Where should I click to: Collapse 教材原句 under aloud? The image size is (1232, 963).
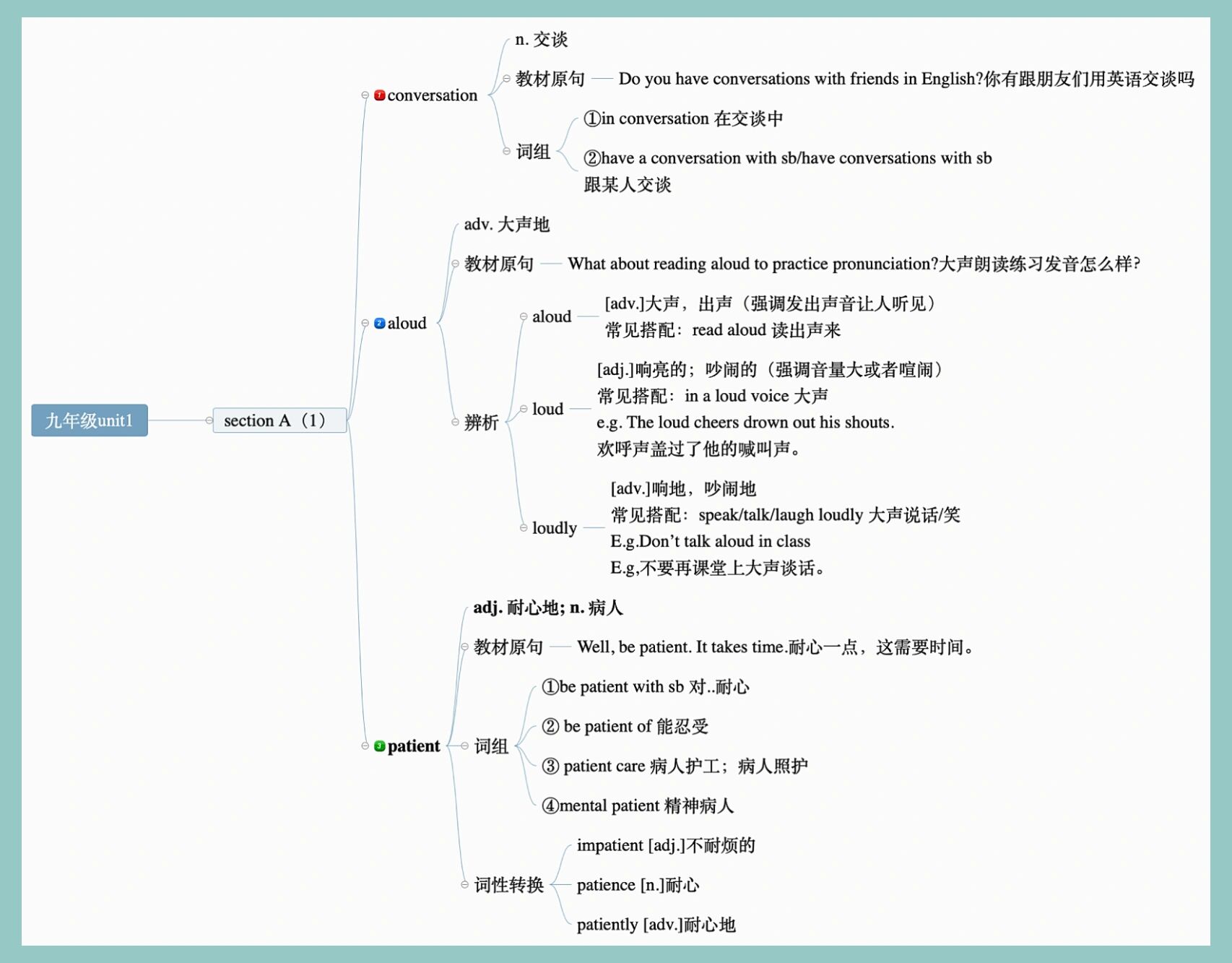click(455, 264)
